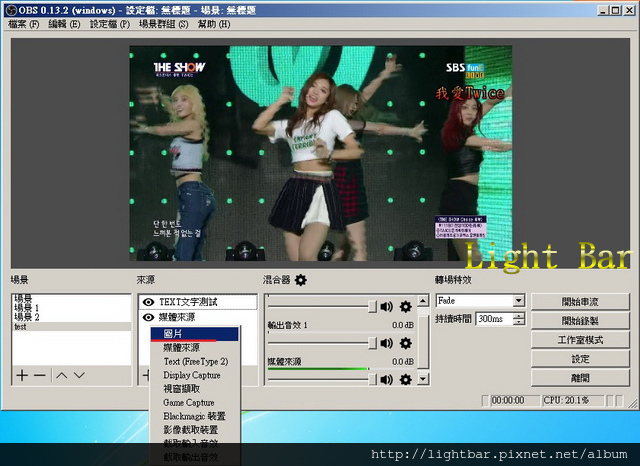Toggle visibility of TEXT文字測試 source
640x466 pixels.
(x=148, y=302)
